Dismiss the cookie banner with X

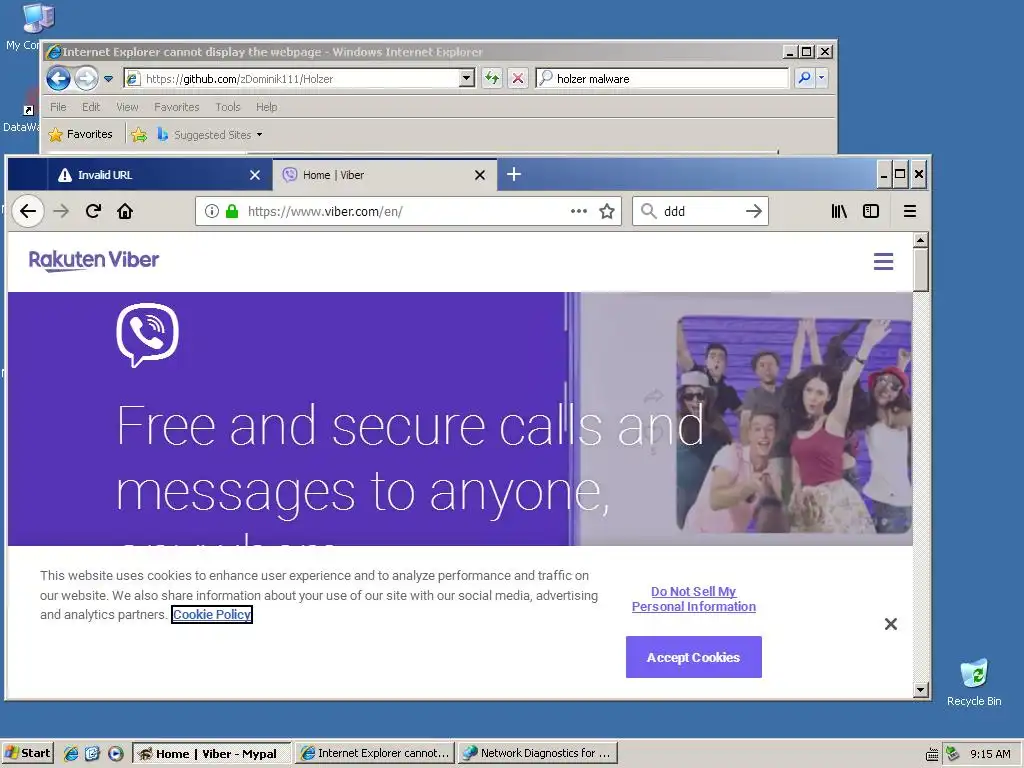coord(890,624)
